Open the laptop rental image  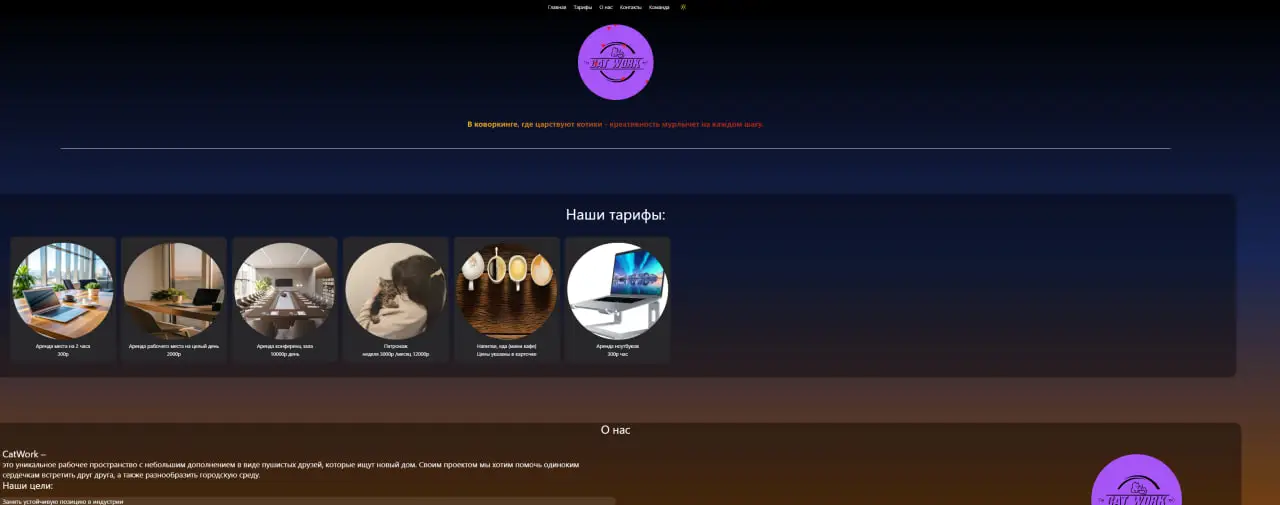[x=618, y=290]
